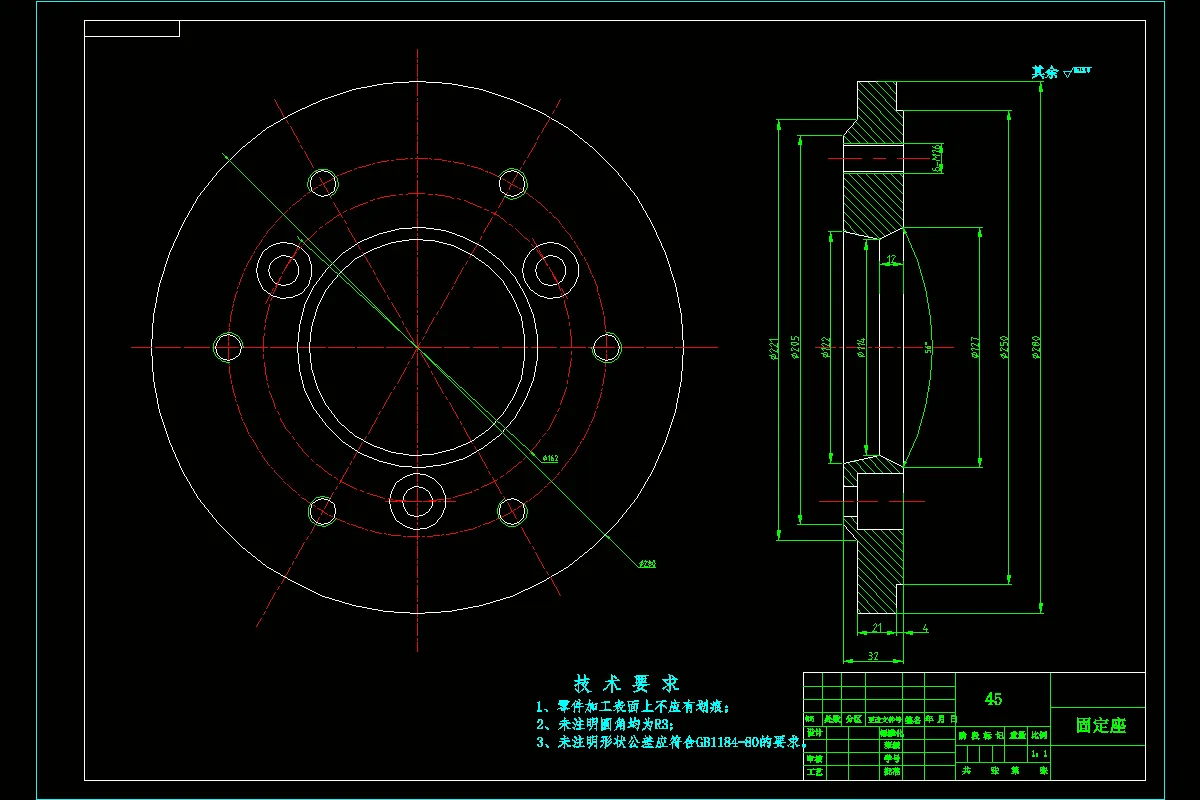Click the 审核 cell in title block

click(x=813, y=759)
